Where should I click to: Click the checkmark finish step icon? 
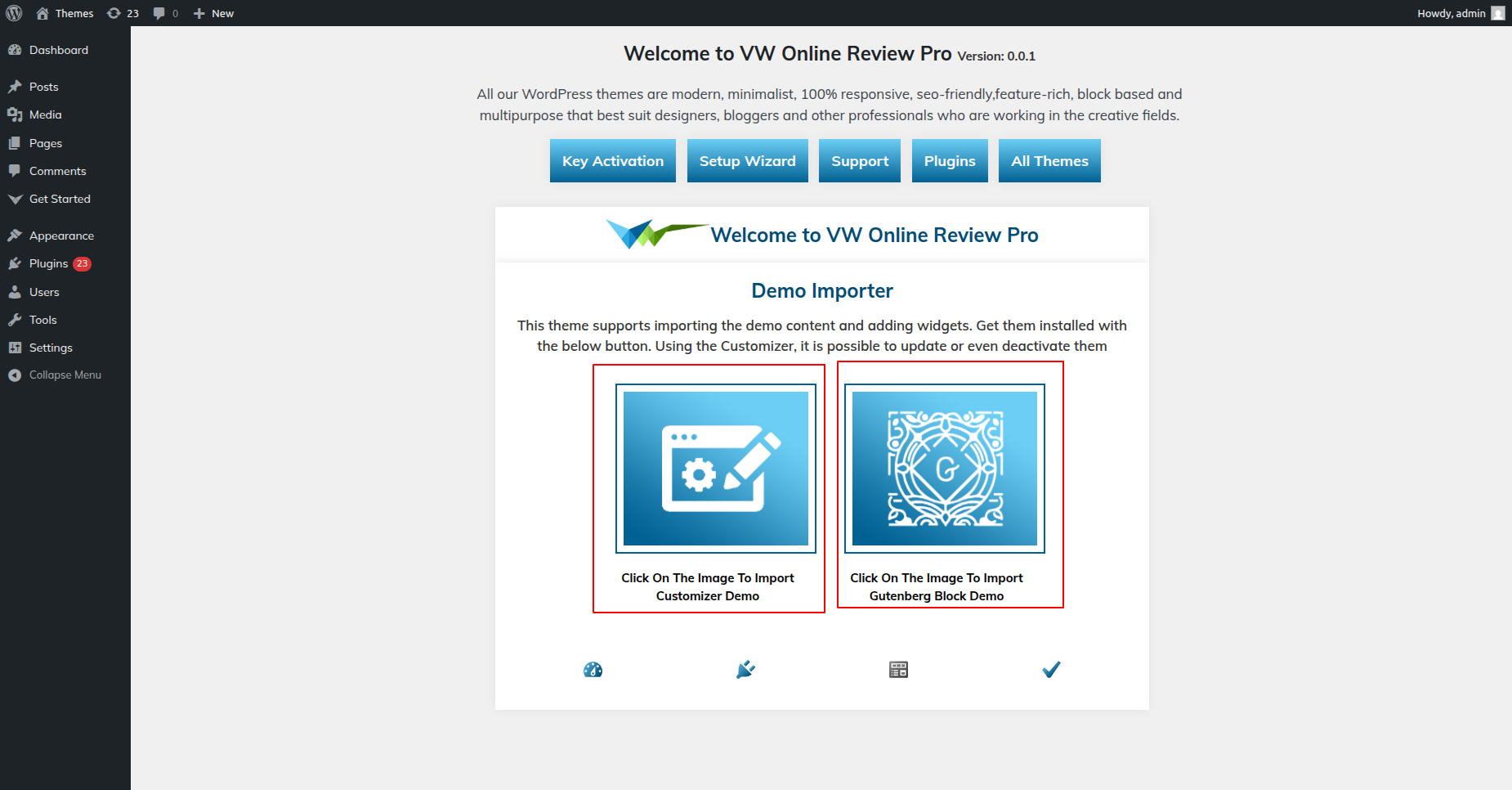1051,670
